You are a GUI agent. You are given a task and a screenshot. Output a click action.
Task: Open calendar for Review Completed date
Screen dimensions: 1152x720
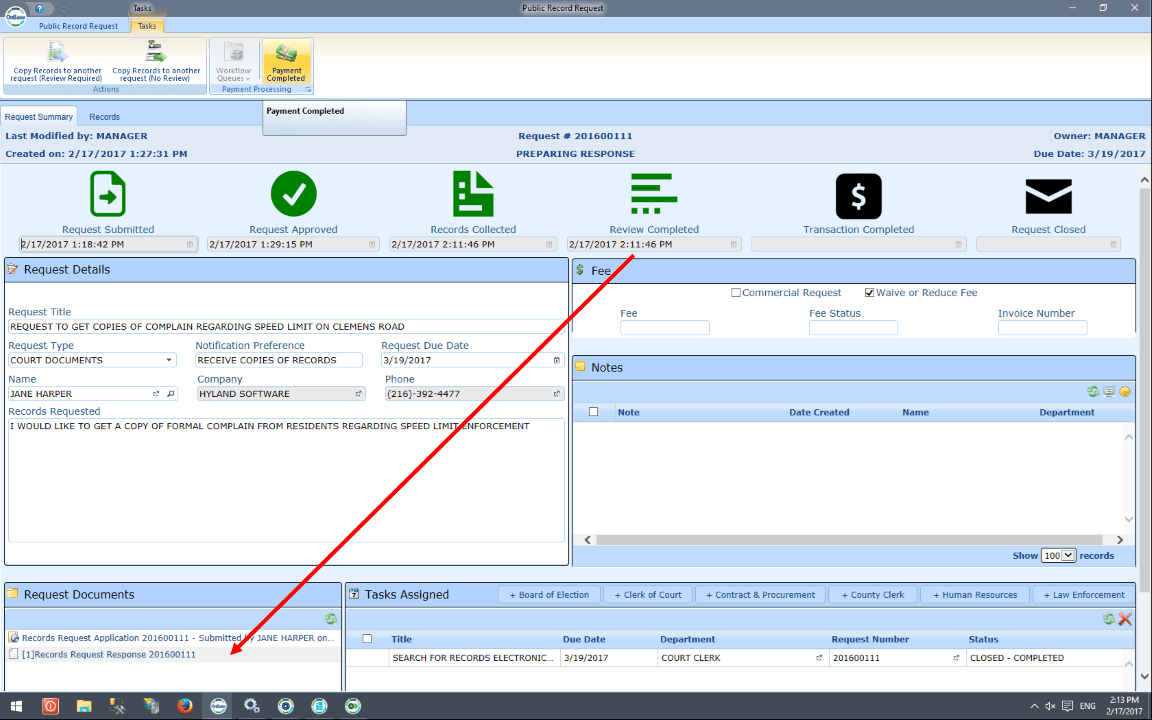click(733, 245)
